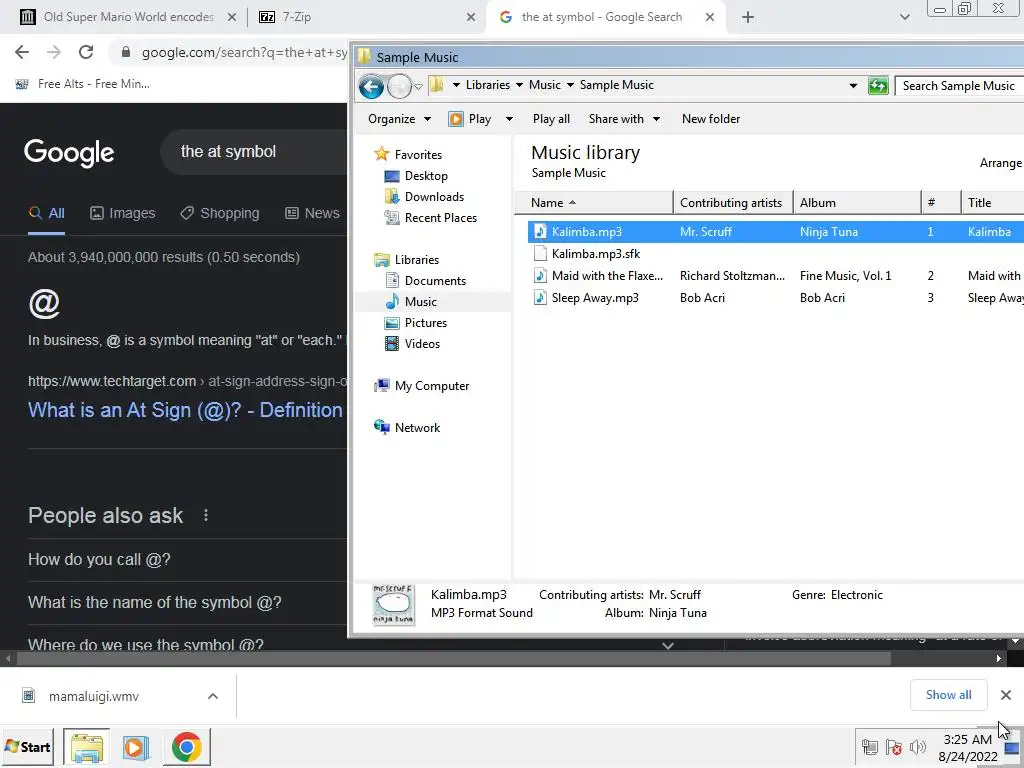This screenshot has height=768, width=1024.
Task: Click Play all in Explorer toolbar
Action: point(551,119)
